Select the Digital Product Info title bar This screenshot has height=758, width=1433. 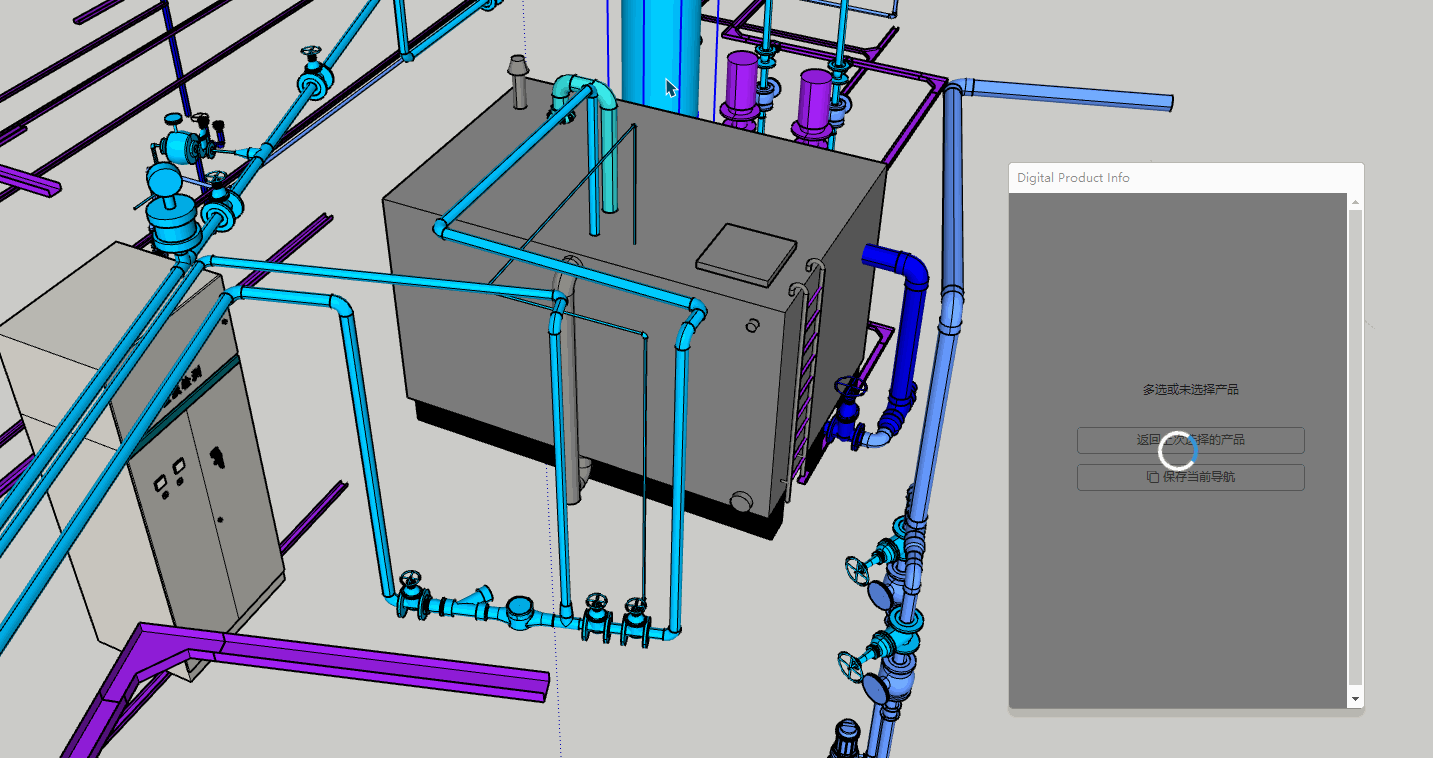pos(1185,178)
